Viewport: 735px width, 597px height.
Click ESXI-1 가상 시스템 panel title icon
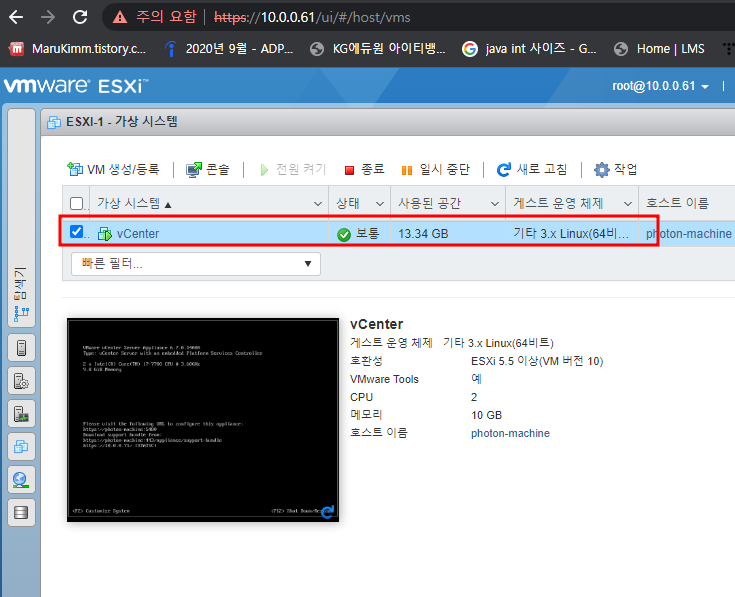pyautogui.click(x=54, y=122)
